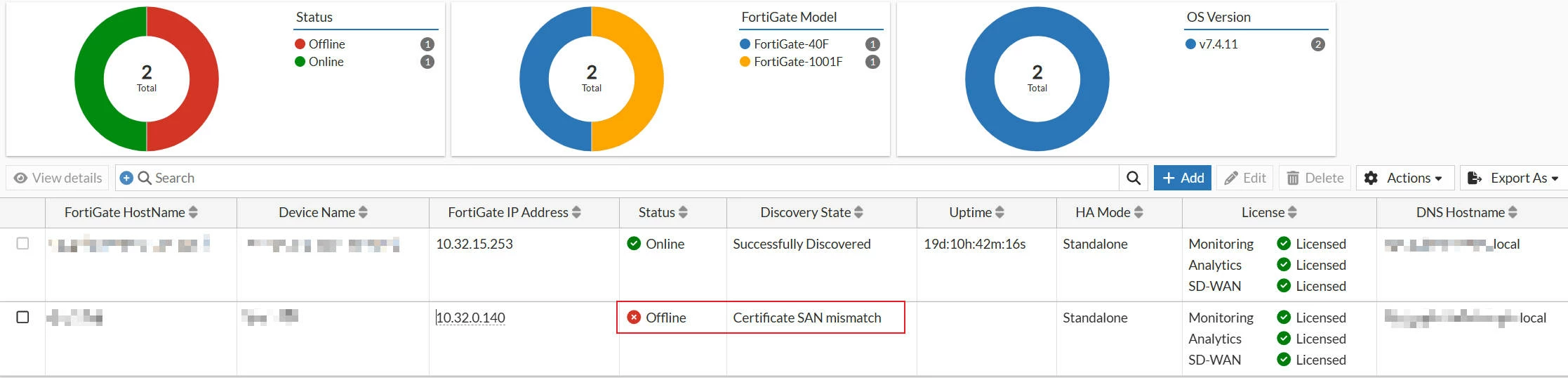This screenshot has height=378, width=1568.
Task: Sort by Discovery State arrows
Action: click(858, 212)
